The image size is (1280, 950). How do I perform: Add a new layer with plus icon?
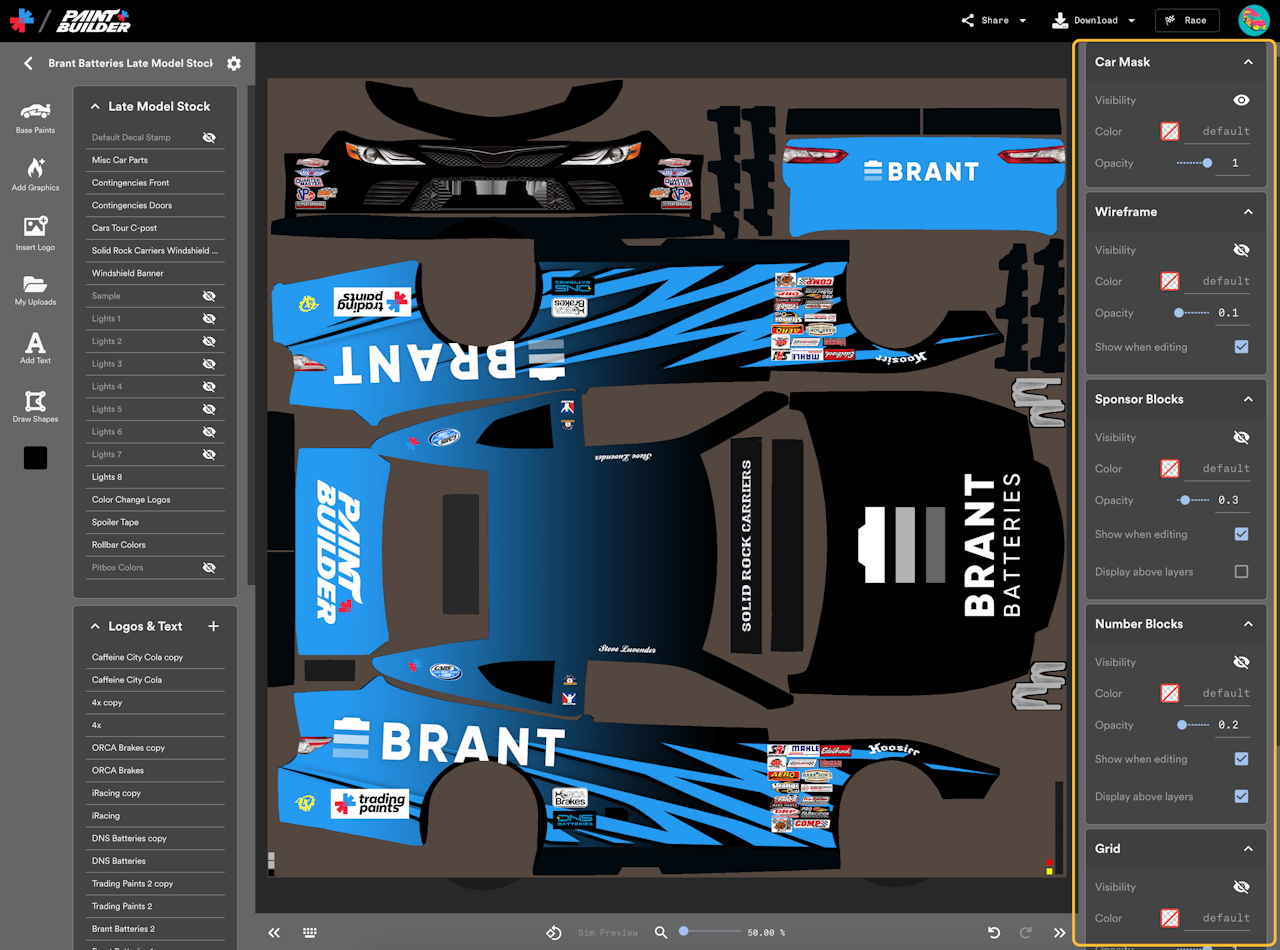click(213, 626)
